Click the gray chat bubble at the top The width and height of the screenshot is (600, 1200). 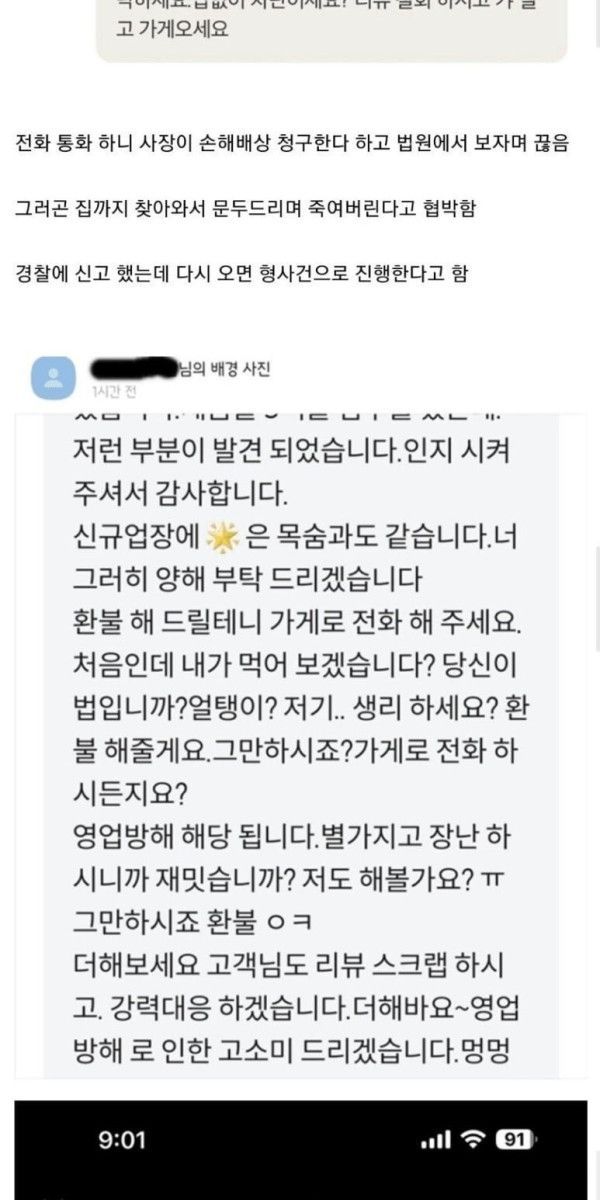point(332,30)
